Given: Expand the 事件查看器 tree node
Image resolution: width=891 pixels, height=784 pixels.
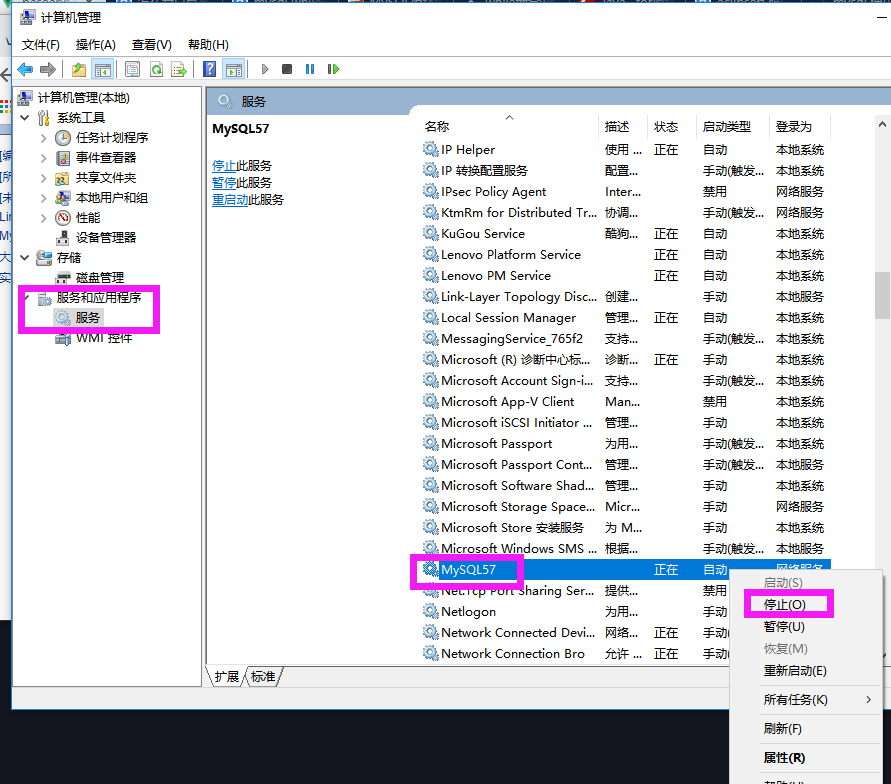Looking at the screenshot, I should pyautogui.click(x=44, y=158).
